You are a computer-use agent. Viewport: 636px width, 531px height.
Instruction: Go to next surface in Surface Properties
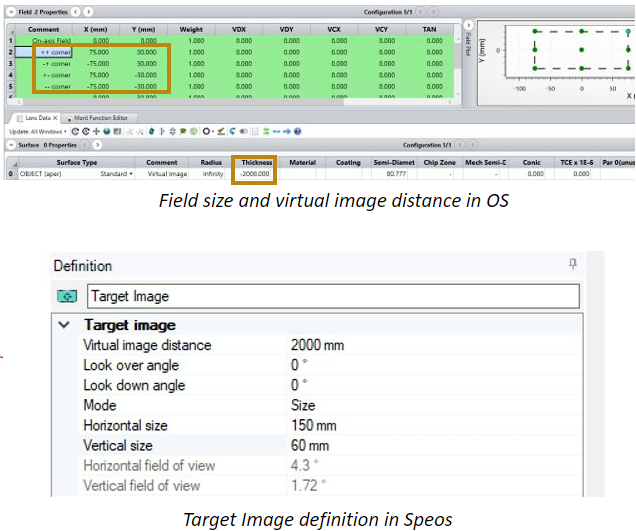tap(97, 145)
